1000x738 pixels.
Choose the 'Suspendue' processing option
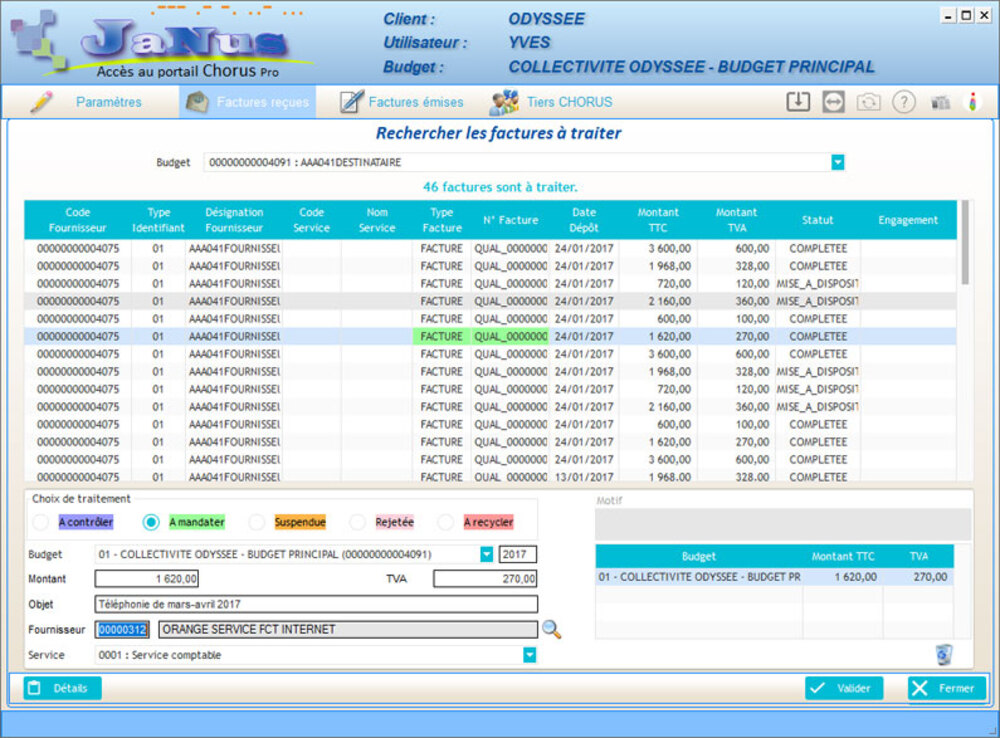click(x=257, y=522)
